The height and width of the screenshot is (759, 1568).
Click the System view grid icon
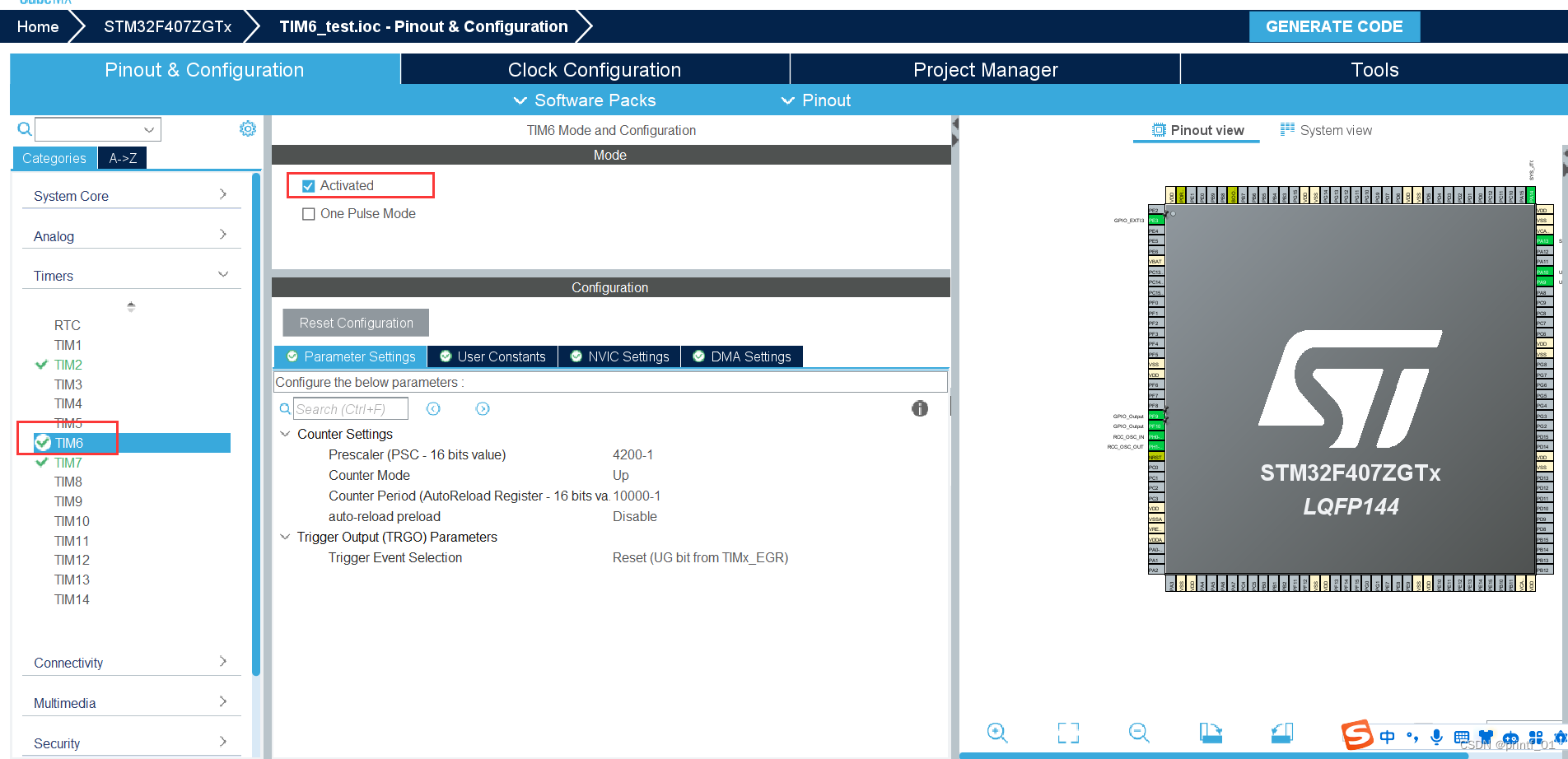(x=1287, y=129)
